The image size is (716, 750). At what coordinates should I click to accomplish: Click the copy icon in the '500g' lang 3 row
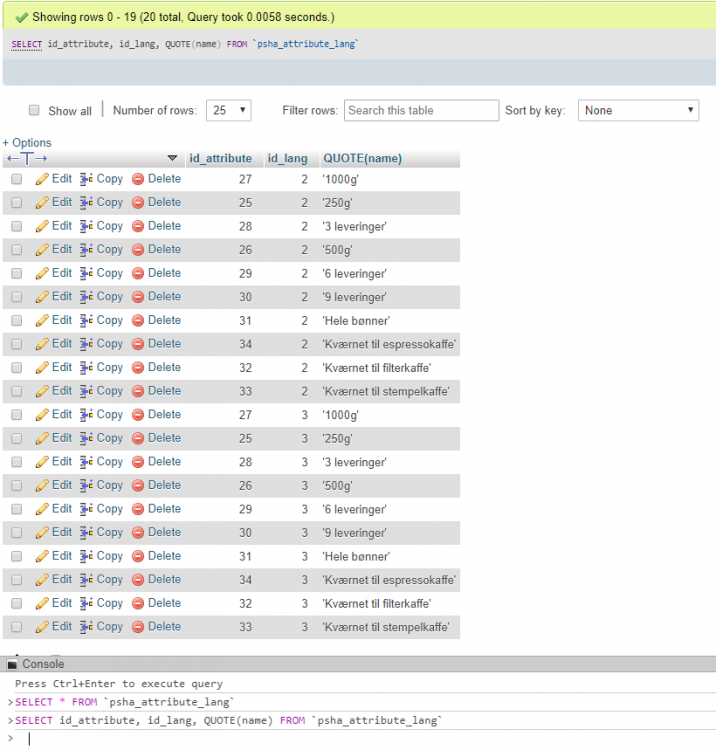tap(87, 485)
